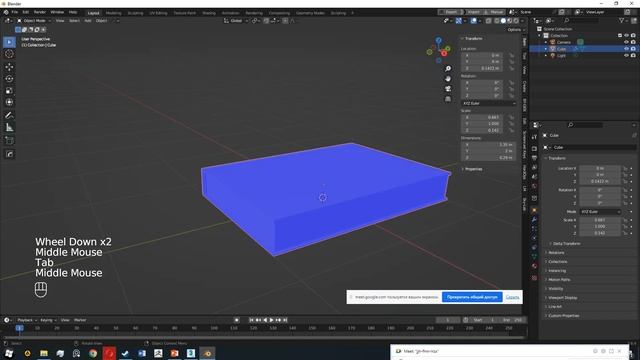Select the Scale tool
The image size is (640, 360).
pyautogui.click(x=9, y=91)
